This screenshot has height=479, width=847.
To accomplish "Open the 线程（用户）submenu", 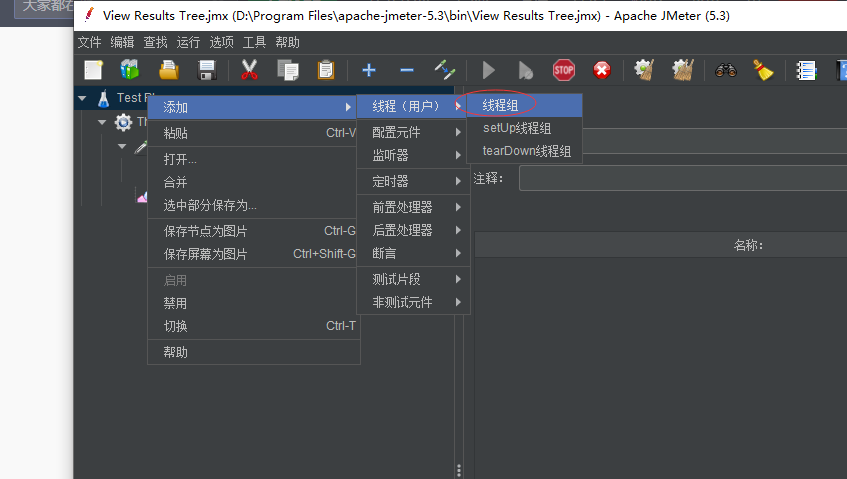I will 413,106.
